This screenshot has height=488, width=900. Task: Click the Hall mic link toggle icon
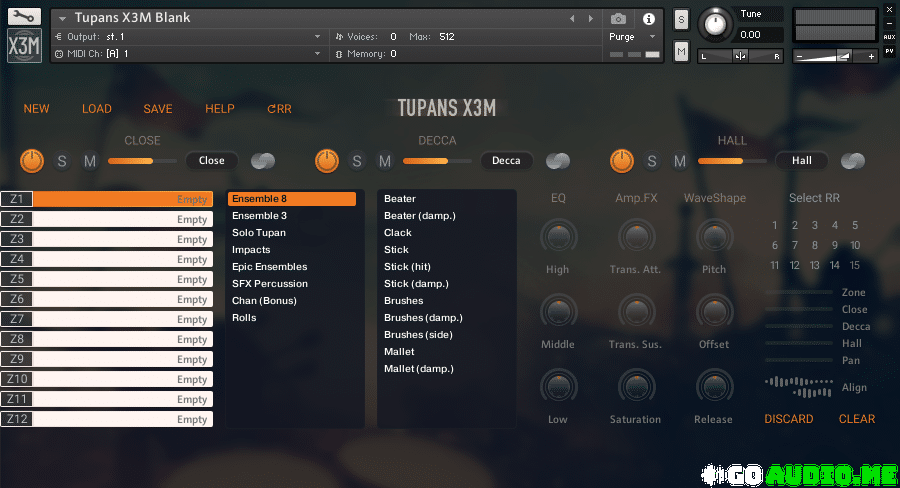click(x=853, y=161)
